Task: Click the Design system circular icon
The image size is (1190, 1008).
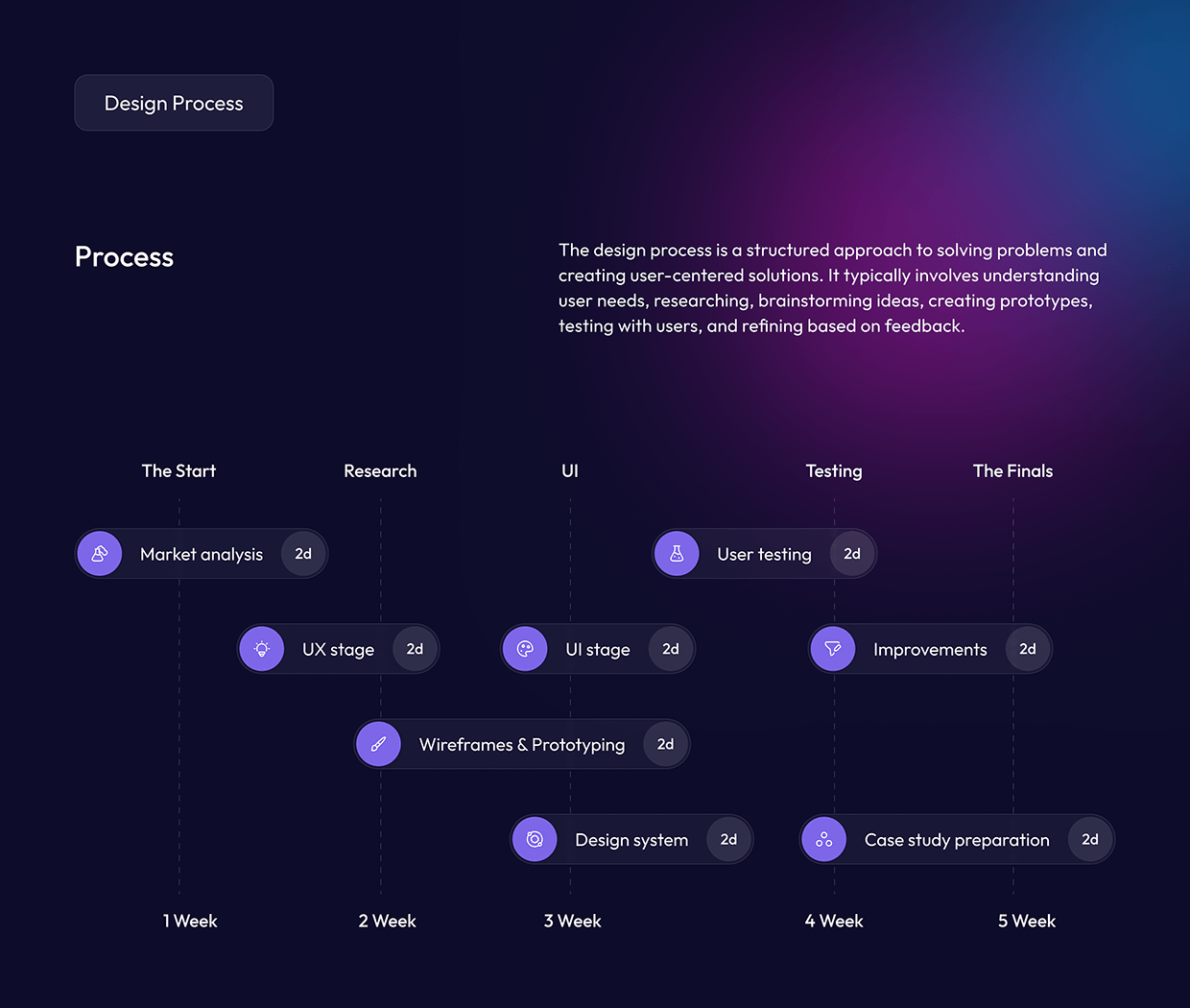Action: tap(535, 839)
